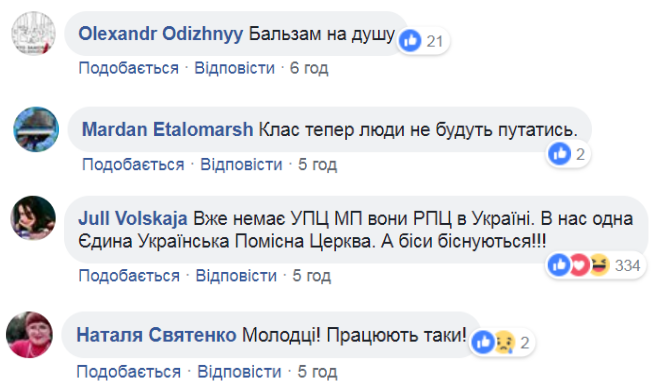Open the Olexandr Odizhnyy name link

point(161,34)
